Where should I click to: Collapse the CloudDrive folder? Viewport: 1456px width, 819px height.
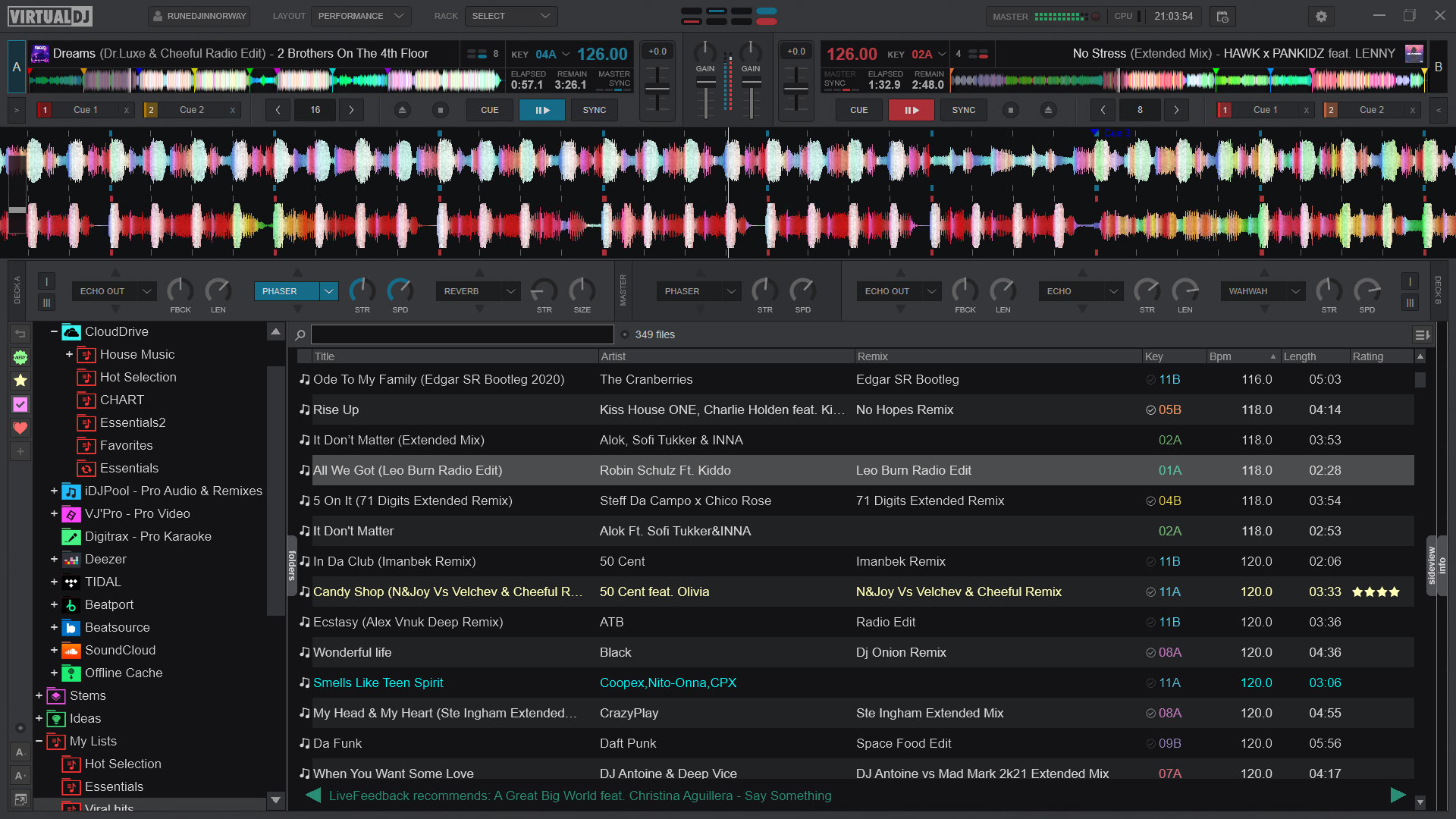click(54, 331)
